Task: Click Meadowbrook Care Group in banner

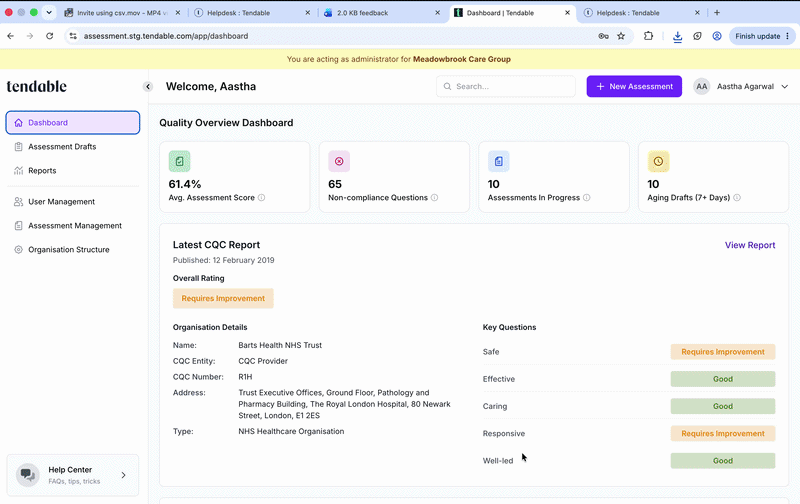Action: pyautogui.click(x=462, y=59)
